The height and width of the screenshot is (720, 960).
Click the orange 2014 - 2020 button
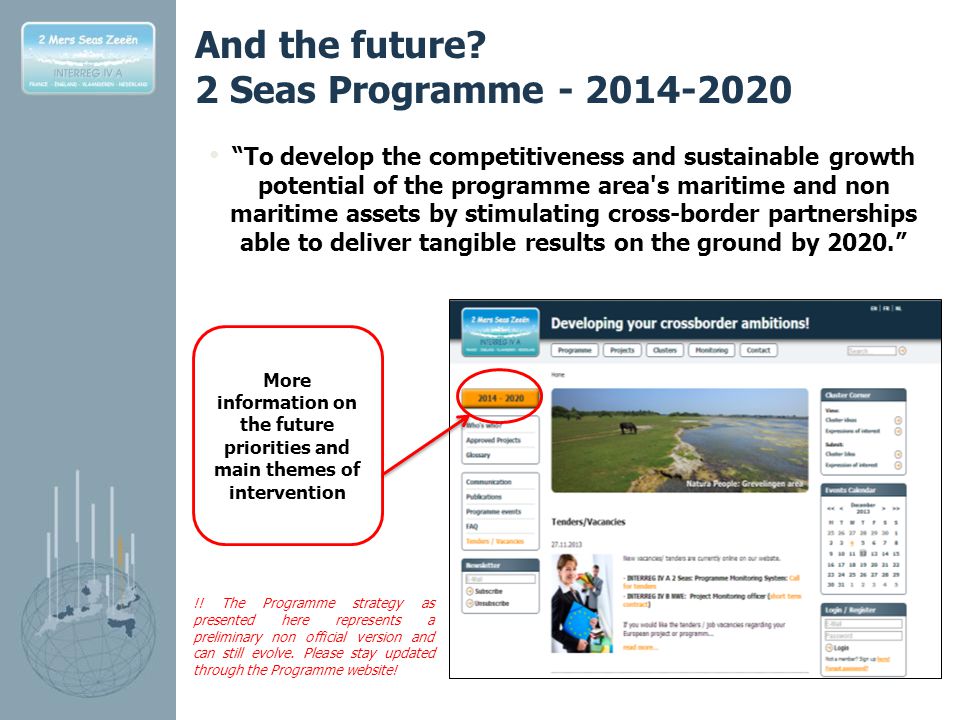[500, 398]
